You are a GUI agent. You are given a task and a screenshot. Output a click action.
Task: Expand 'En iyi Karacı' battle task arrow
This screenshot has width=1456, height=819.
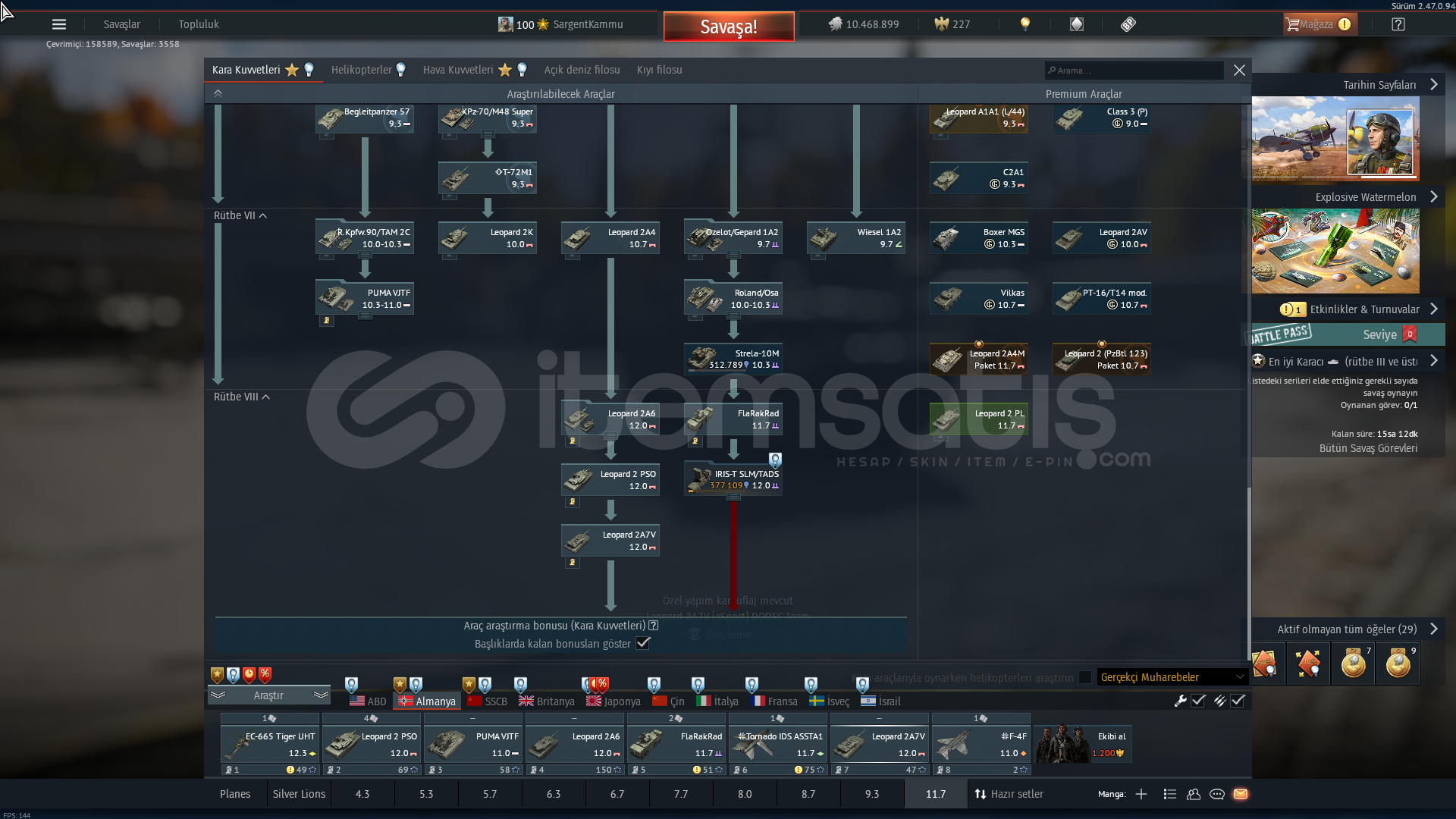(x=1433, y=361)
